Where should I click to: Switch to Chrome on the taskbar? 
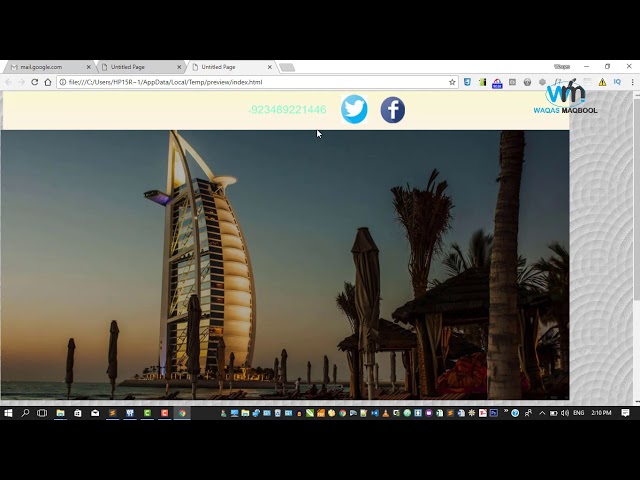tap(182, 413)
